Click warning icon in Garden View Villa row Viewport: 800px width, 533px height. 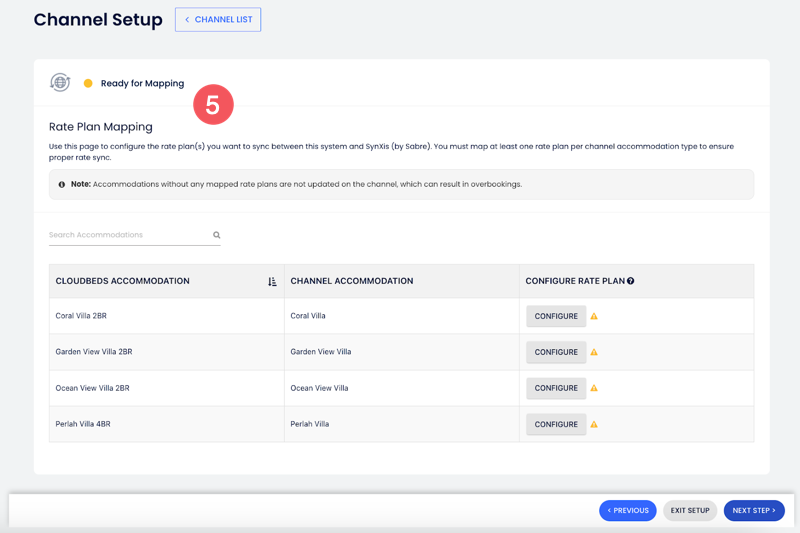point(594,352)
